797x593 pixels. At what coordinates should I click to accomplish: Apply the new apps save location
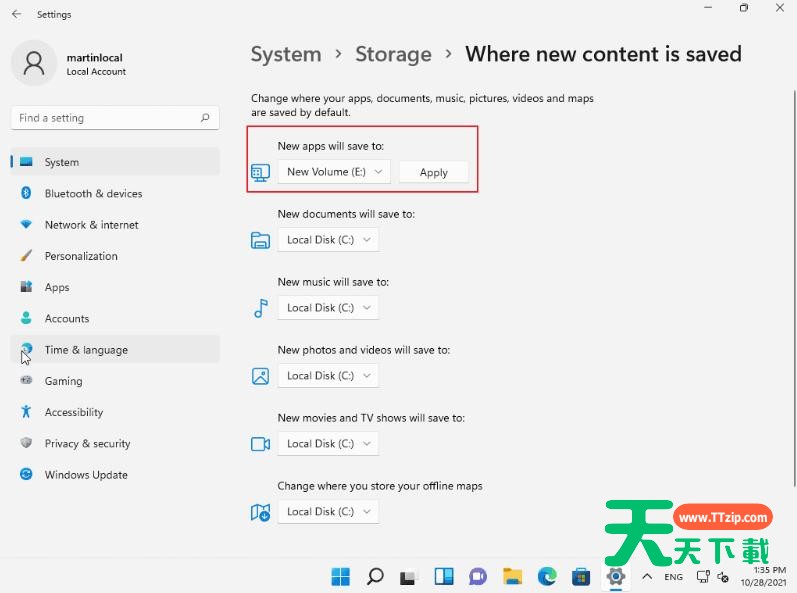433,172
